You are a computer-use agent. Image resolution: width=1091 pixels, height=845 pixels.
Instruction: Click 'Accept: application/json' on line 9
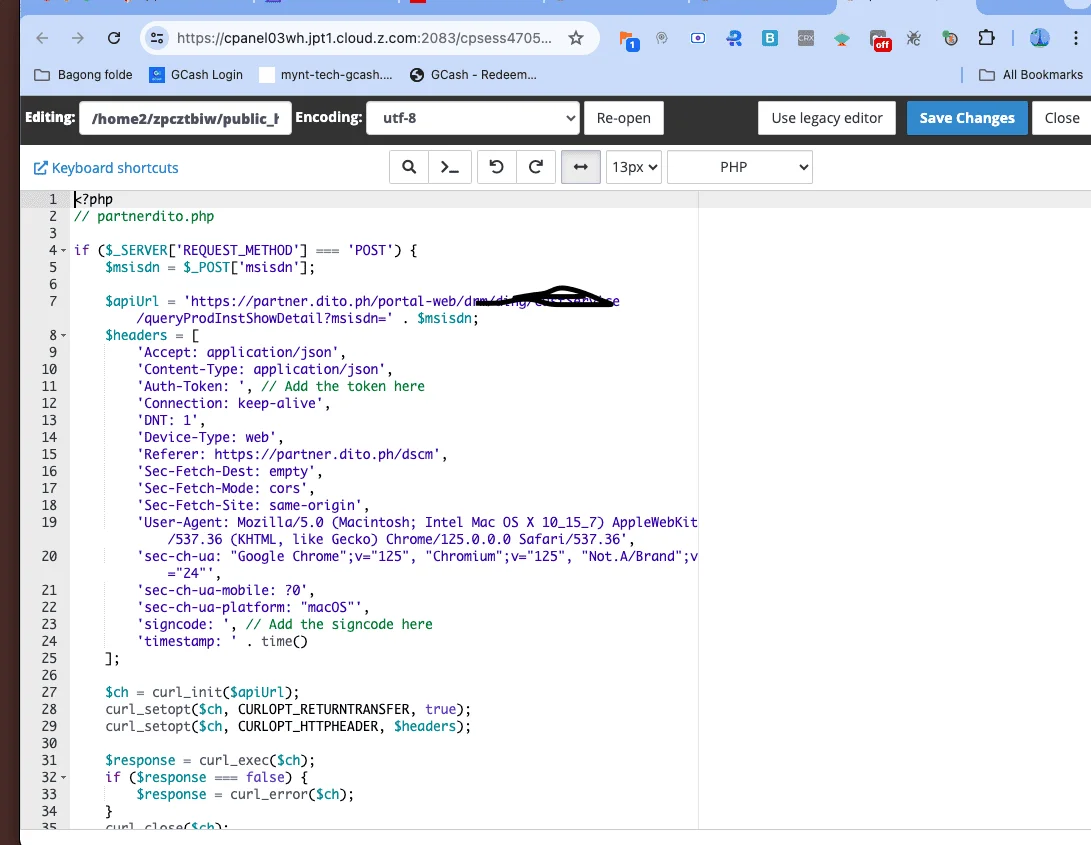point(241,352)
